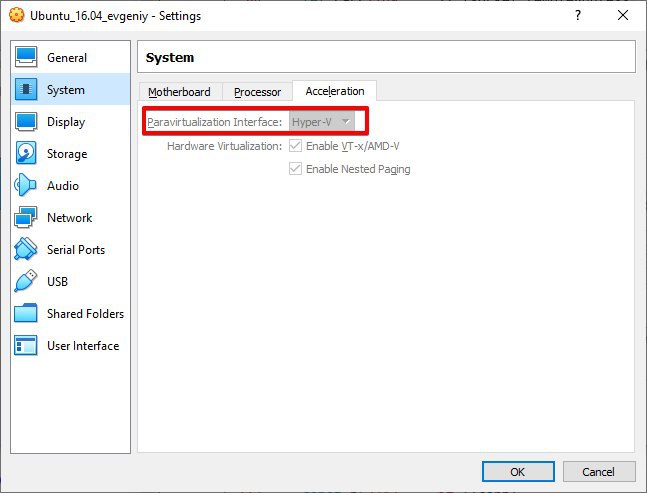Confirm settings with OK button
647x493 pixels.
coord(518,471)
